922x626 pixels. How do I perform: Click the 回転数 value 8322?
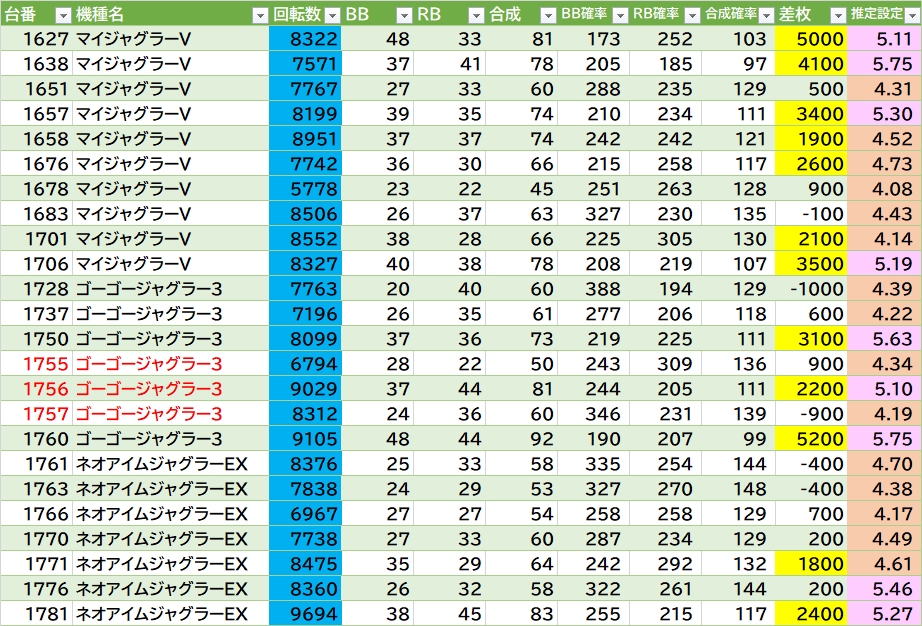point(305,39)
